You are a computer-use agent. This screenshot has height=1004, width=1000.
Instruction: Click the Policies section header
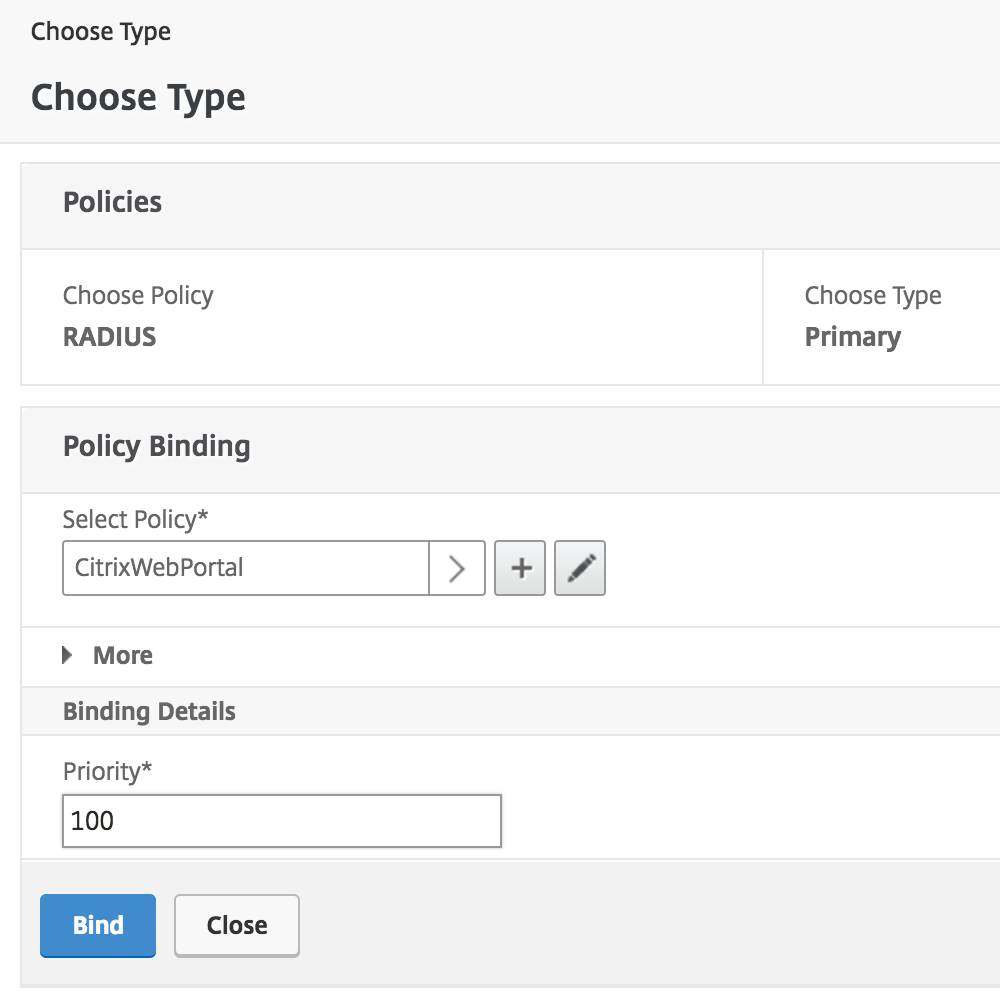click(x=112, y=202)
